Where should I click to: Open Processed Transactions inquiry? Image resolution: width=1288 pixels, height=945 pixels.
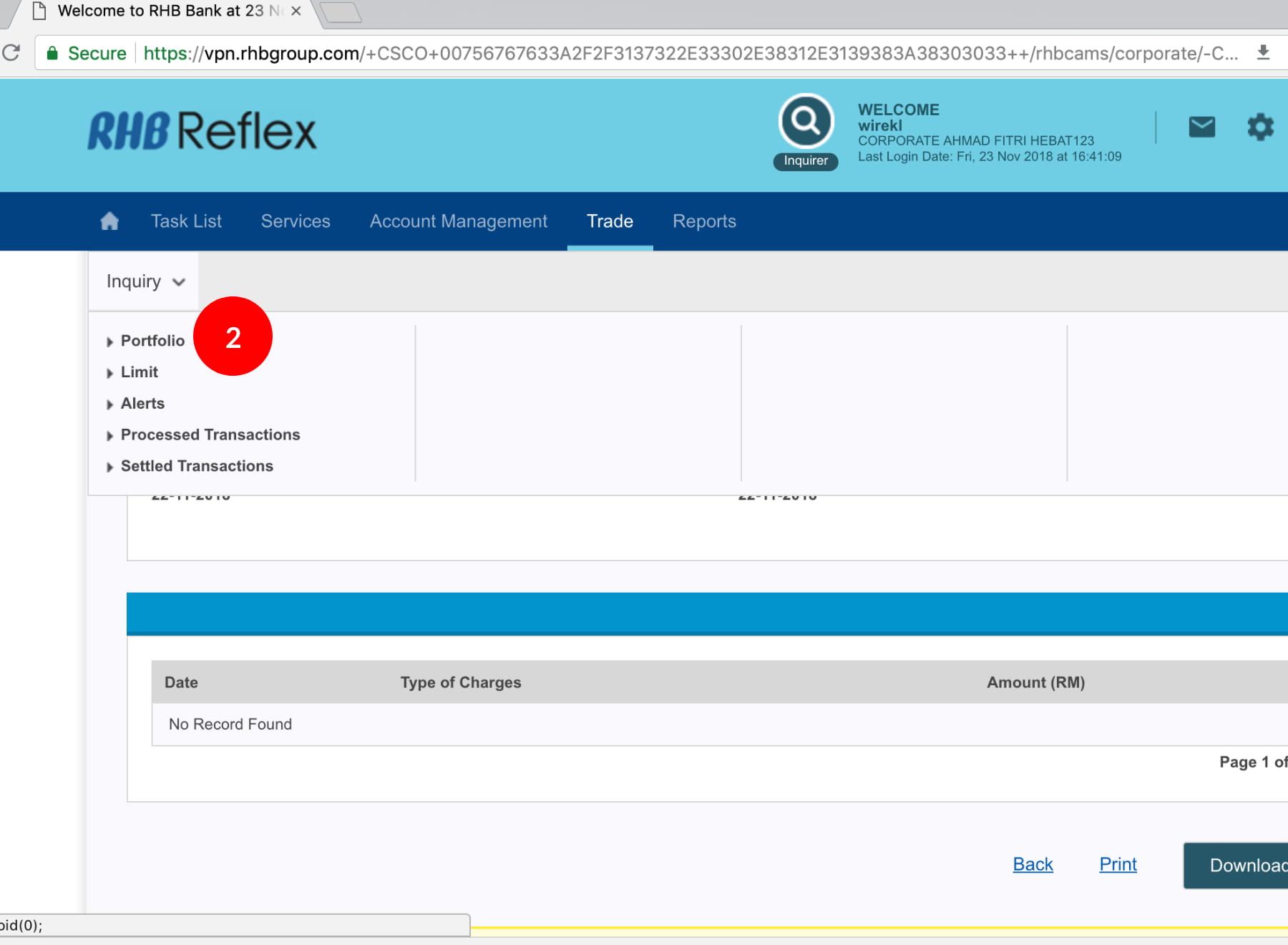point(210,435)
